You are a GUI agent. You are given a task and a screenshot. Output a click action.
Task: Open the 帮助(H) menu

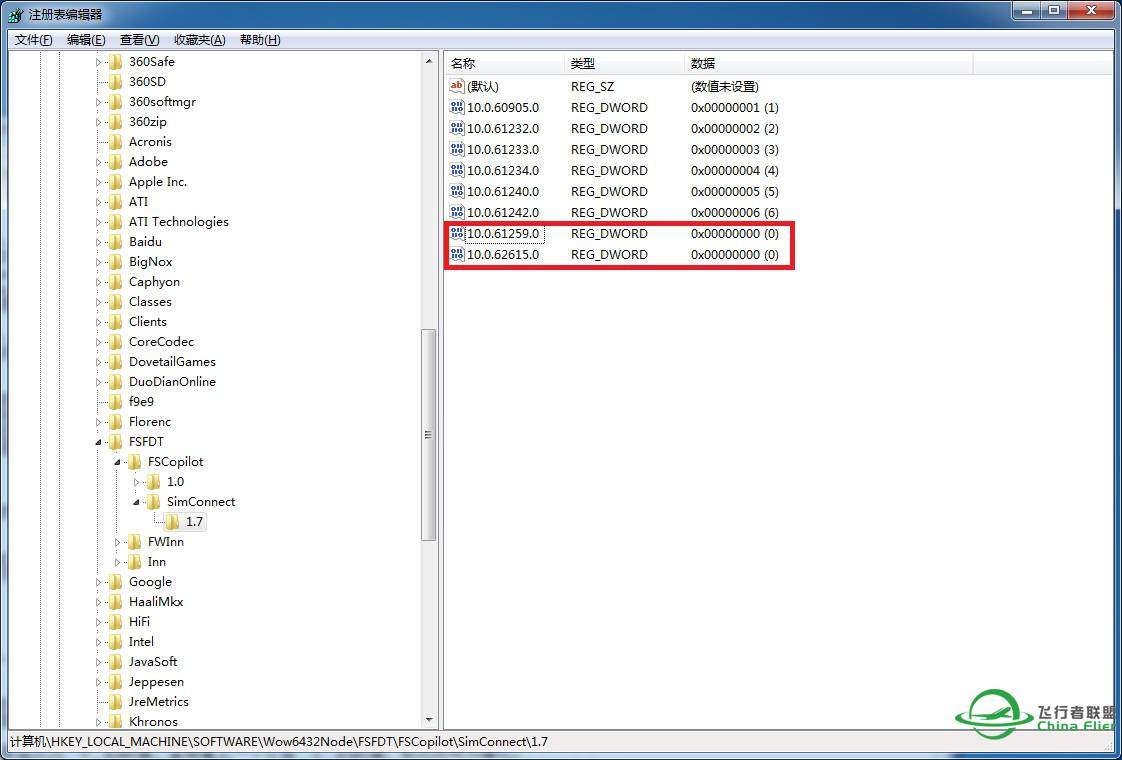(260, 40)
